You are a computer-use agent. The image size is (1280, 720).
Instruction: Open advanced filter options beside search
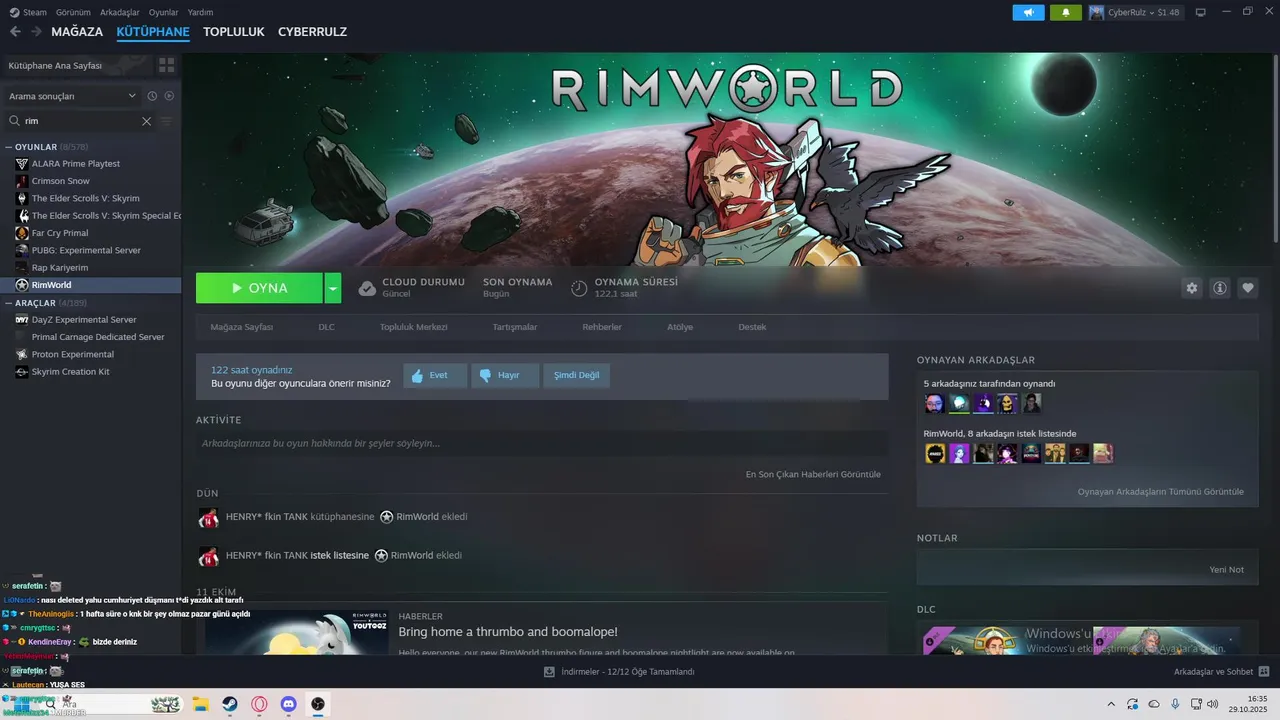tap(167, 121)
